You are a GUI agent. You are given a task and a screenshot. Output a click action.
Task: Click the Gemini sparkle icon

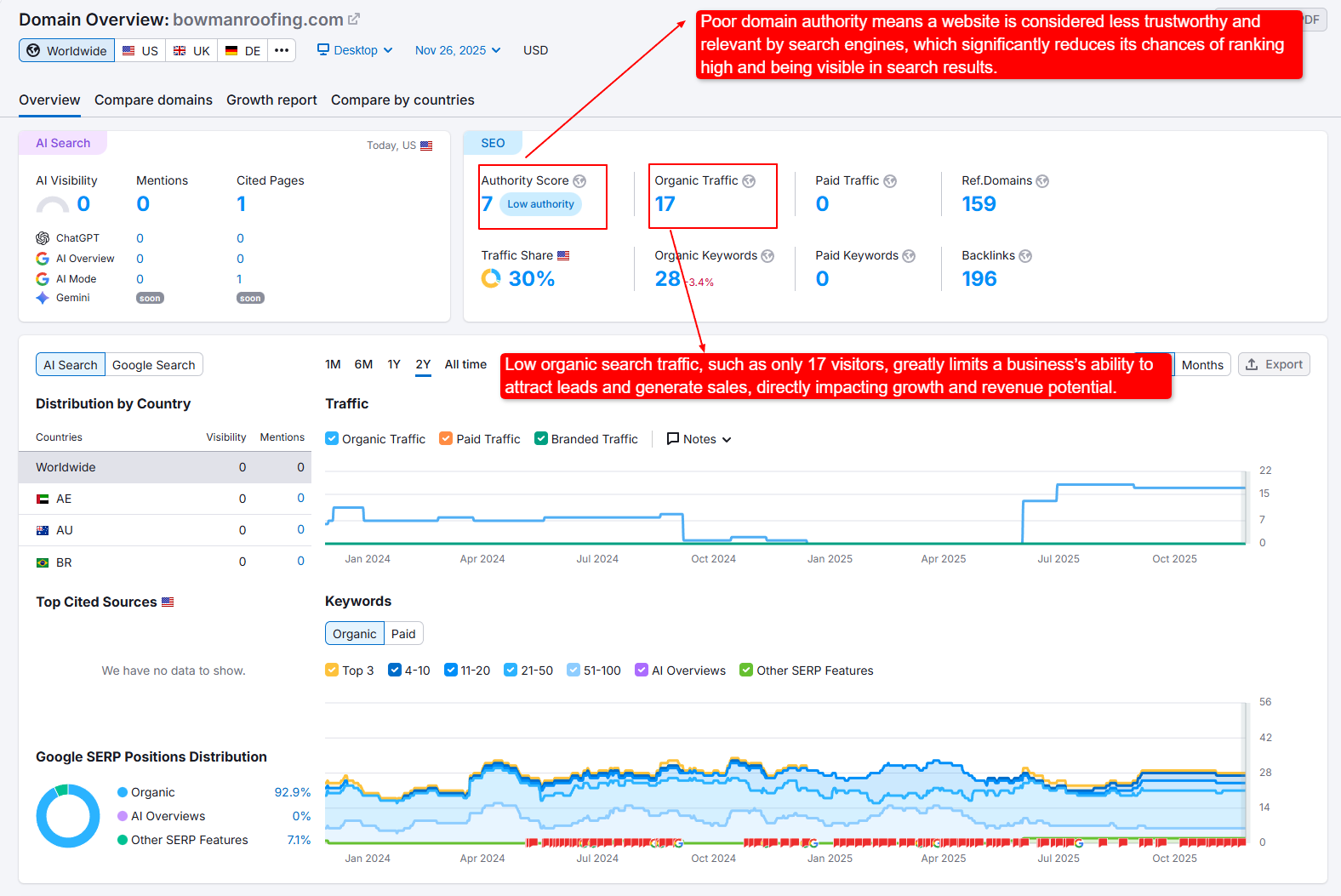click(x=43, y=298)
